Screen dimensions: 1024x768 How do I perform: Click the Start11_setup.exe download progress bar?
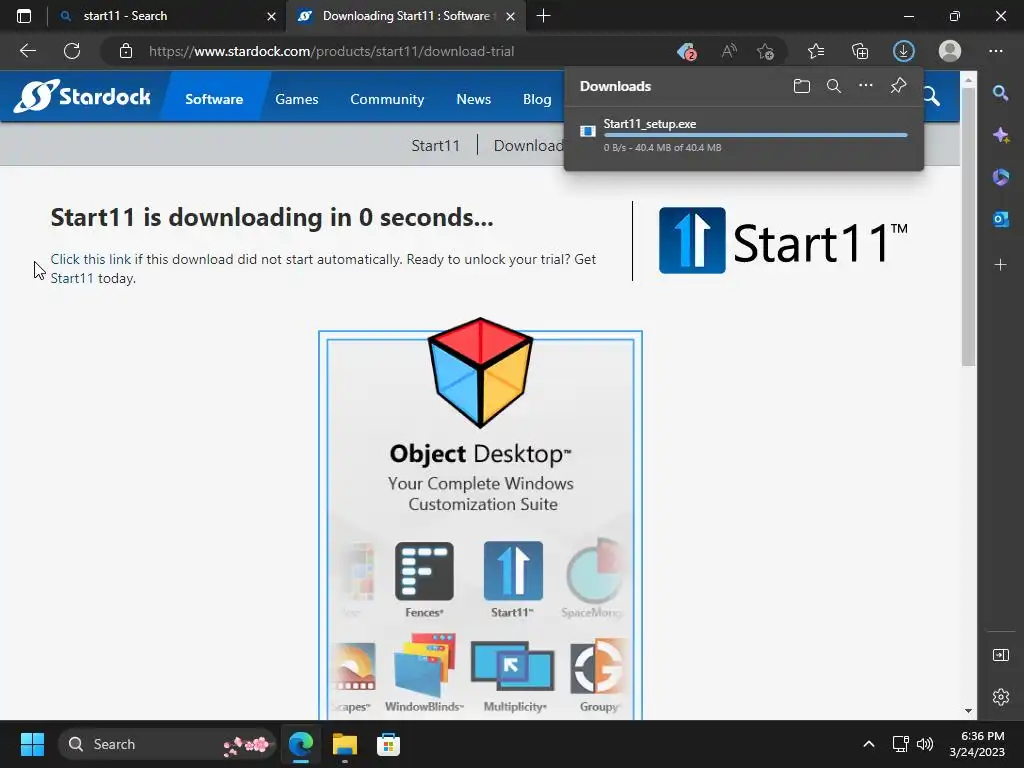pyautogui.click(x=756, y=135)
